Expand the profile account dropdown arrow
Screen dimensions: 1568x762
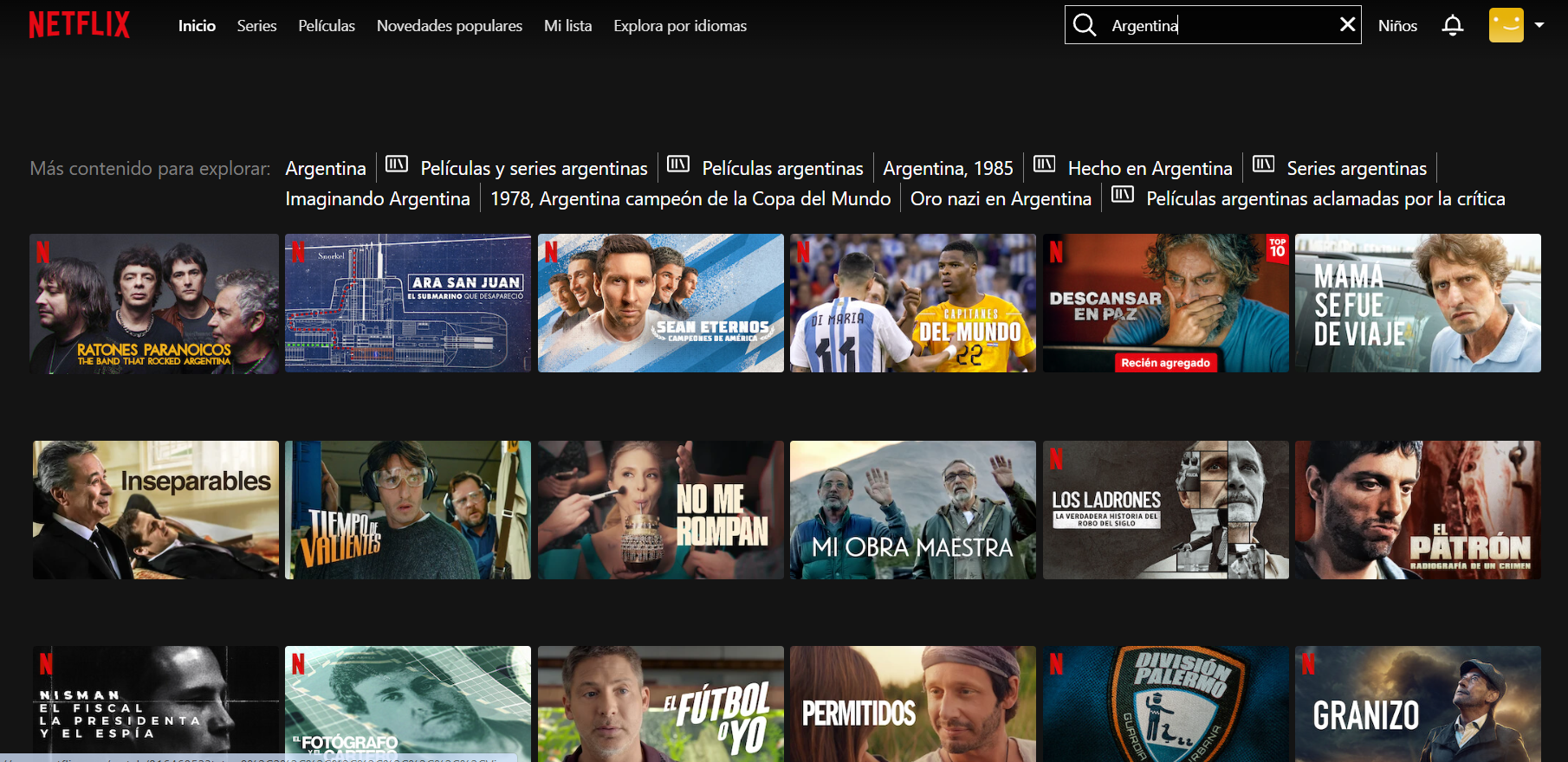1539,25
